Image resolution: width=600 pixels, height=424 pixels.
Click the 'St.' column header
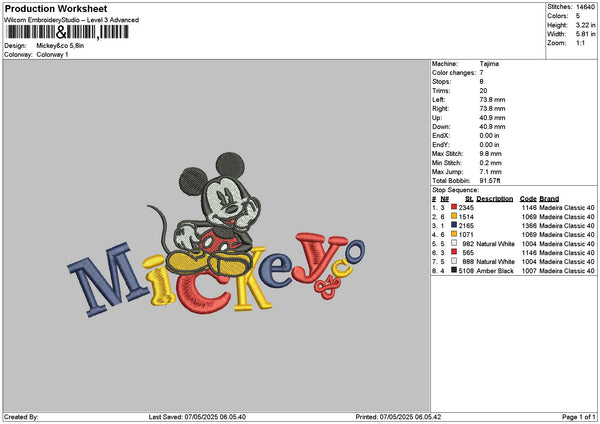470,199
